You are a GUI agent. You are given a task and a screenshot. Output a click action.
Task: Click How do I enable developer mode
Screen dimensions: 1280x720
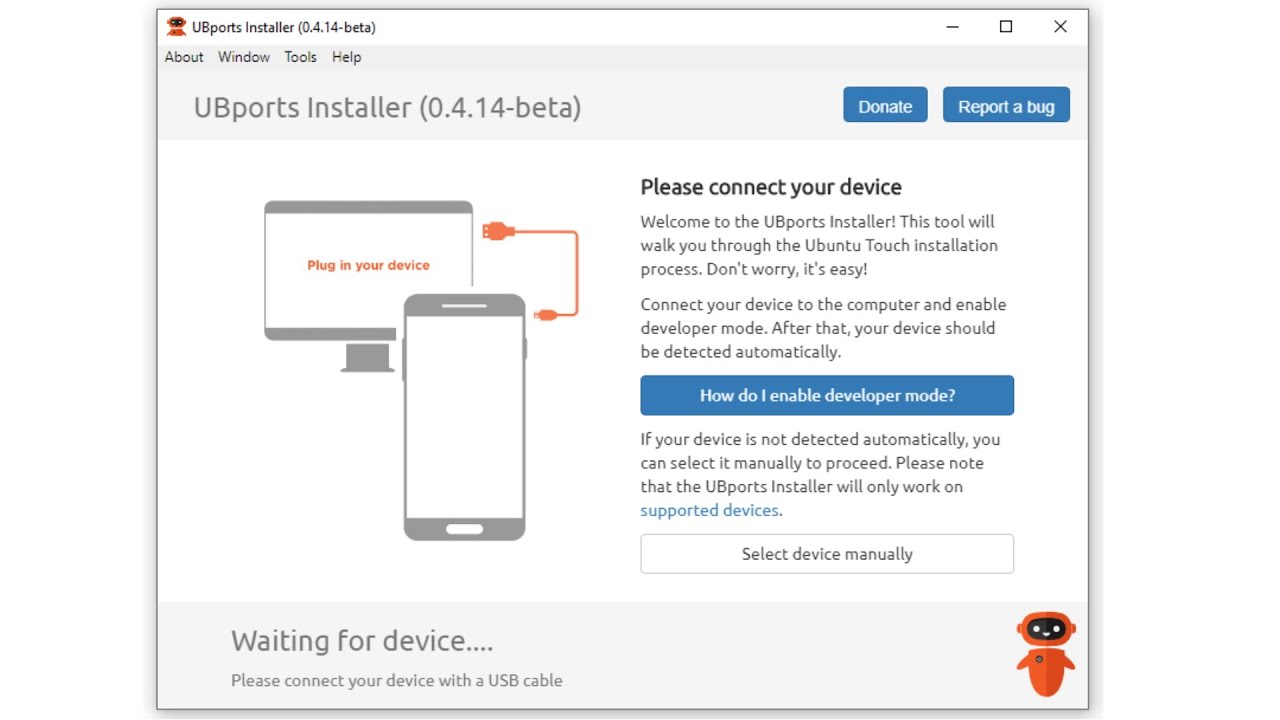pos(827,395)
